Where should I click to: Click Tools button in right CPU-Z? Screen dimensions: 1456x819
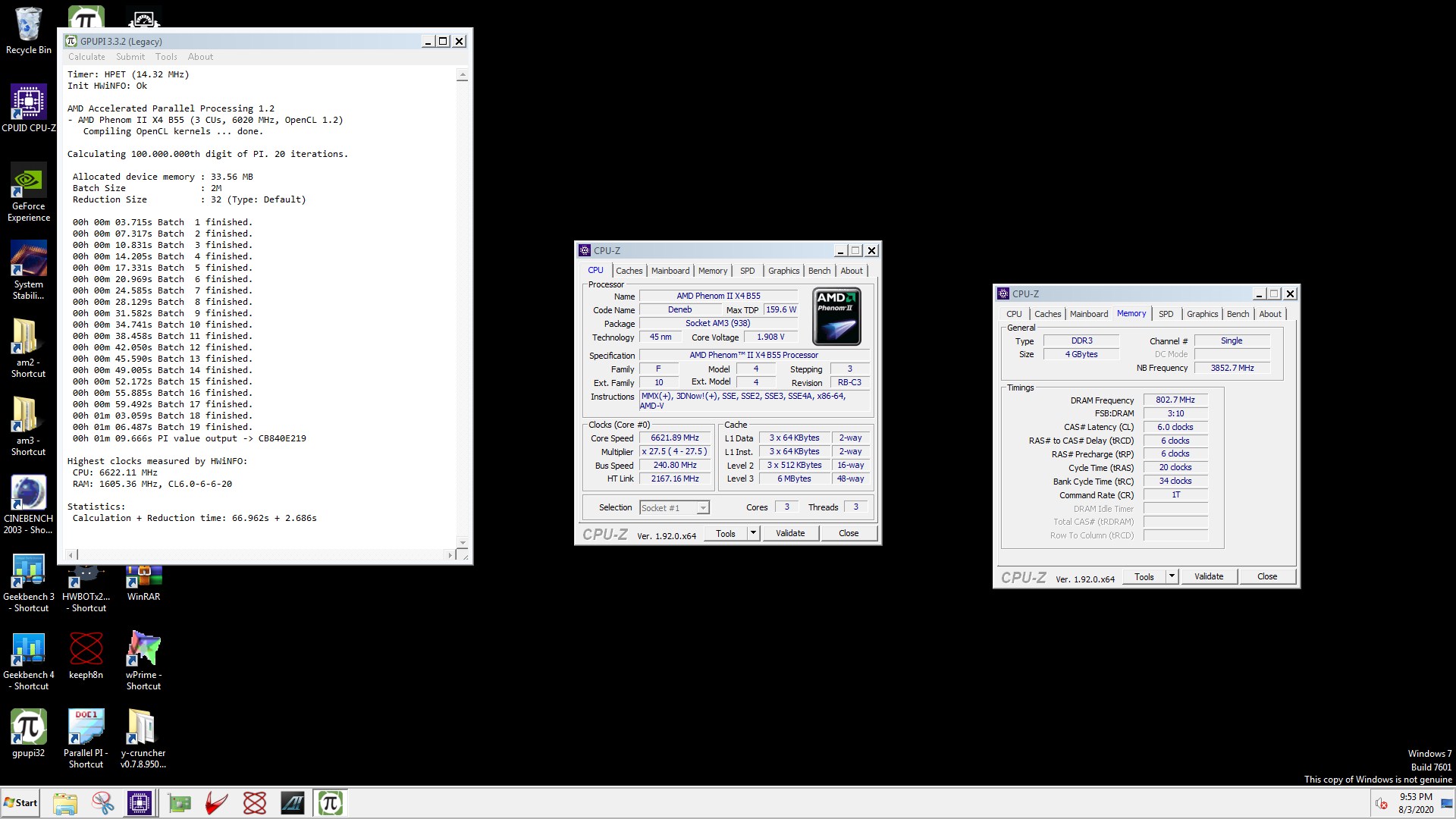pyautogui.click(x=1144, y=576)
